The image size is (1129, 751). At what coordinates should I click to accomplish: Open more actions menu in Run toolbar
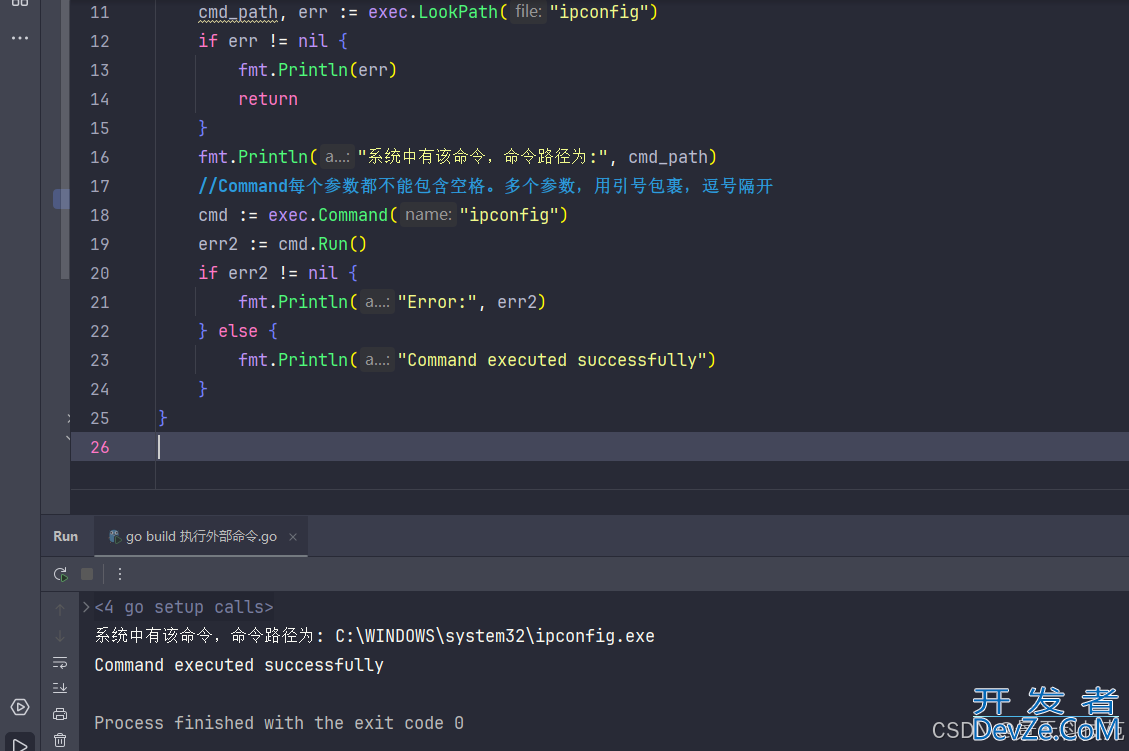click(x=120, y=574)
